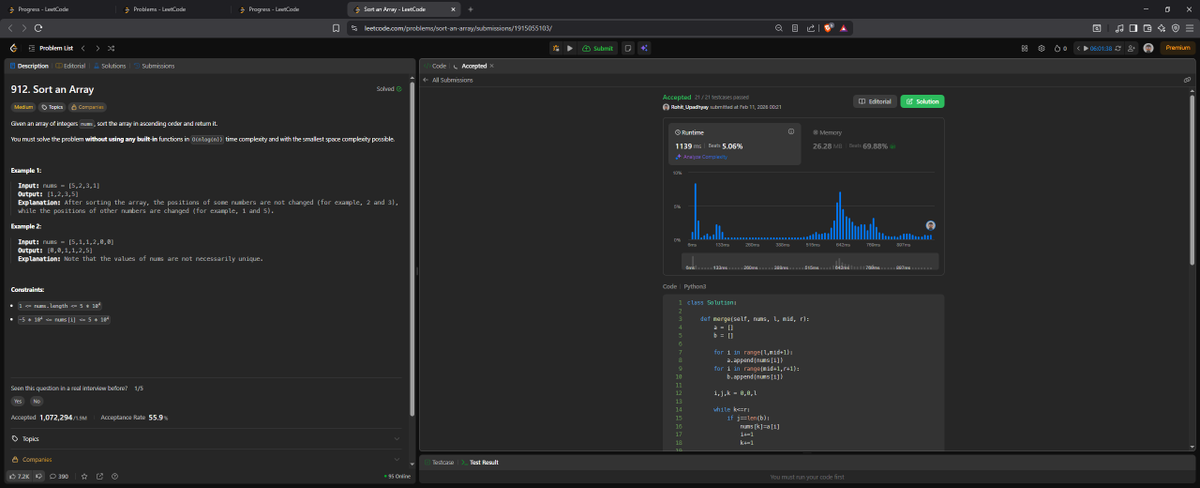Switch to the Editorial tab

[x=72, y=66]
